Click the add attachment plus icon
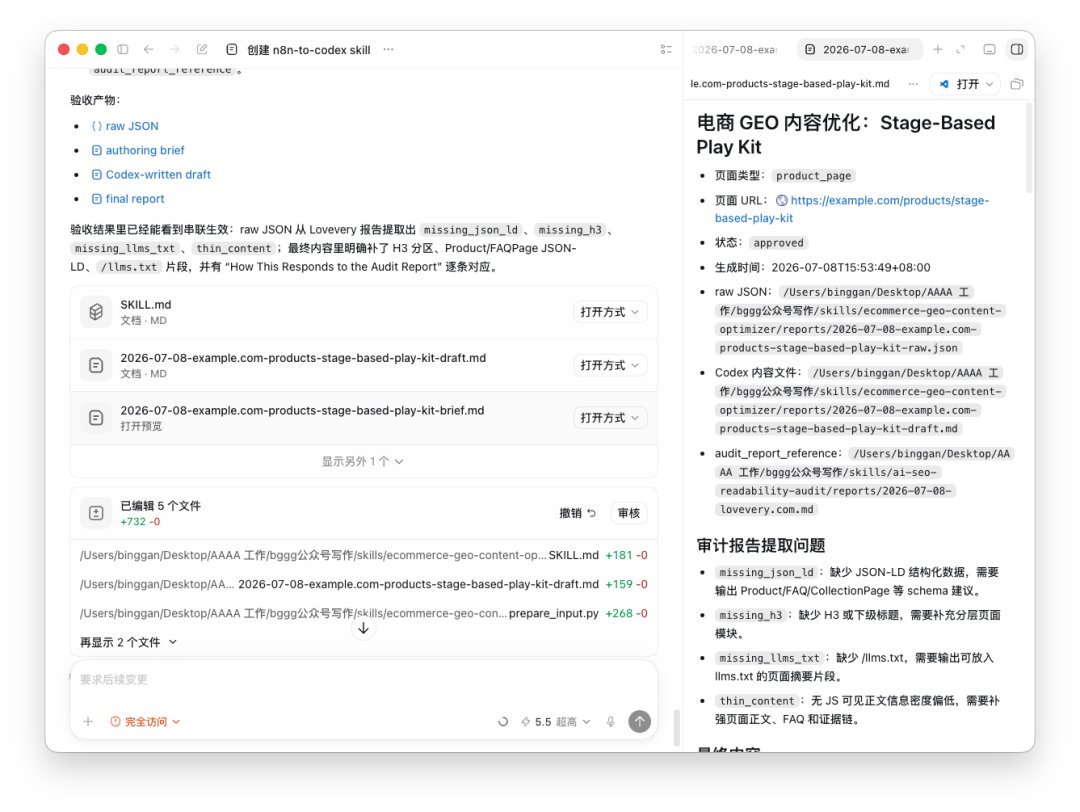Screen dimensions: 1080x812 coord(88,722)
